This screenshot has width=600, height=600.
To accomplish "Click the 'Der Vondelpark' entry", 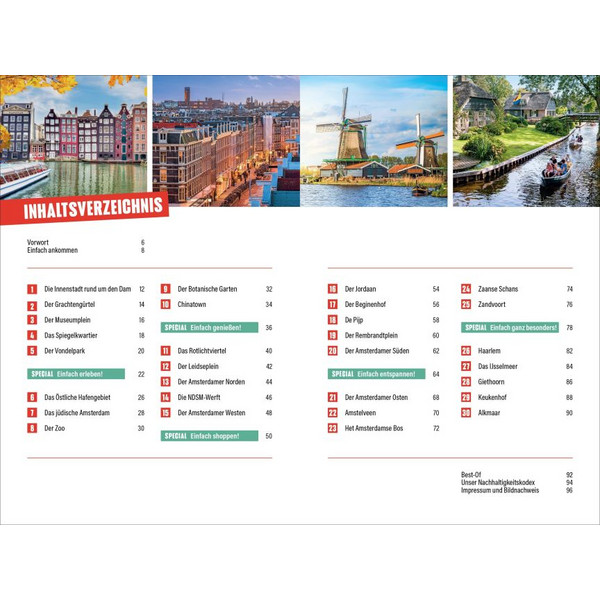I will click(65, 351).
